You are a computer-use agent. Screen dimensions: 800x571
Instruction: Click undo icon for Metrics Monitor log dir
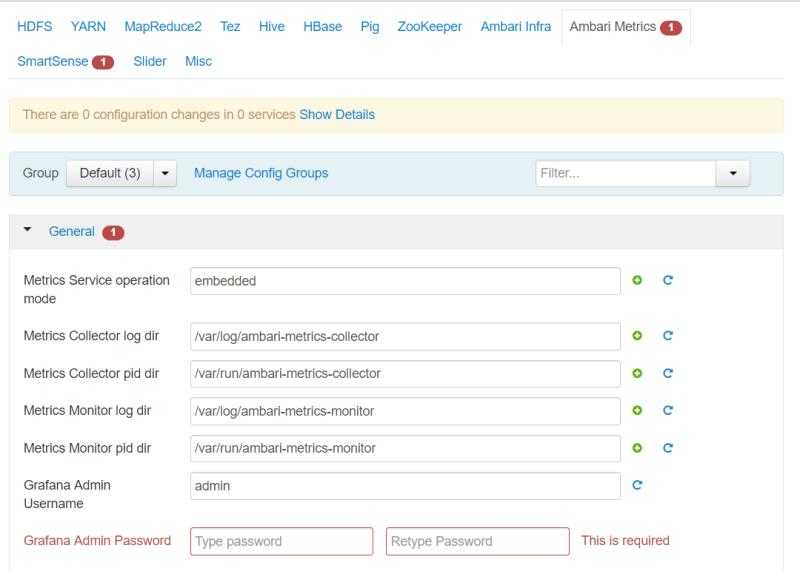667,410
